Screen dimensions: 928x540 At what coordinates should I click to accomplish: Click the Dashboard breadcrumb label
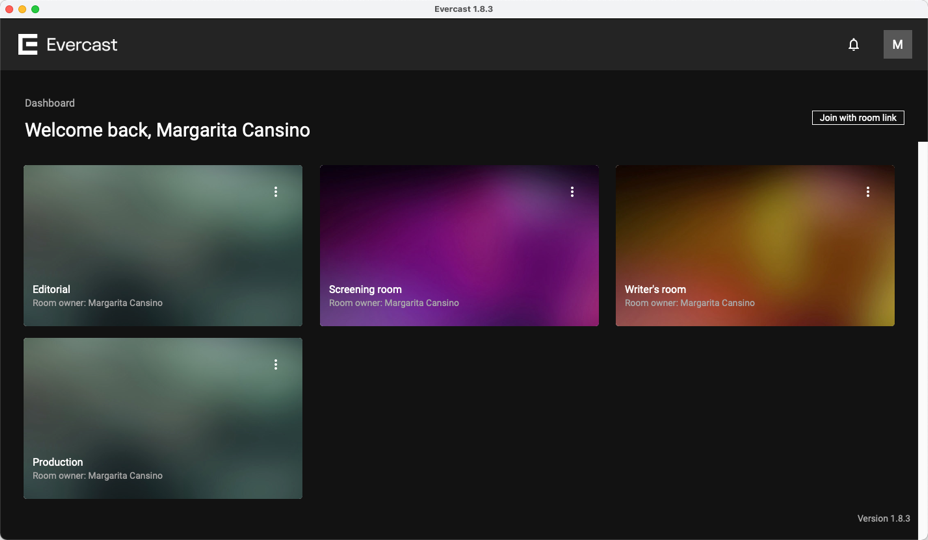50,103
